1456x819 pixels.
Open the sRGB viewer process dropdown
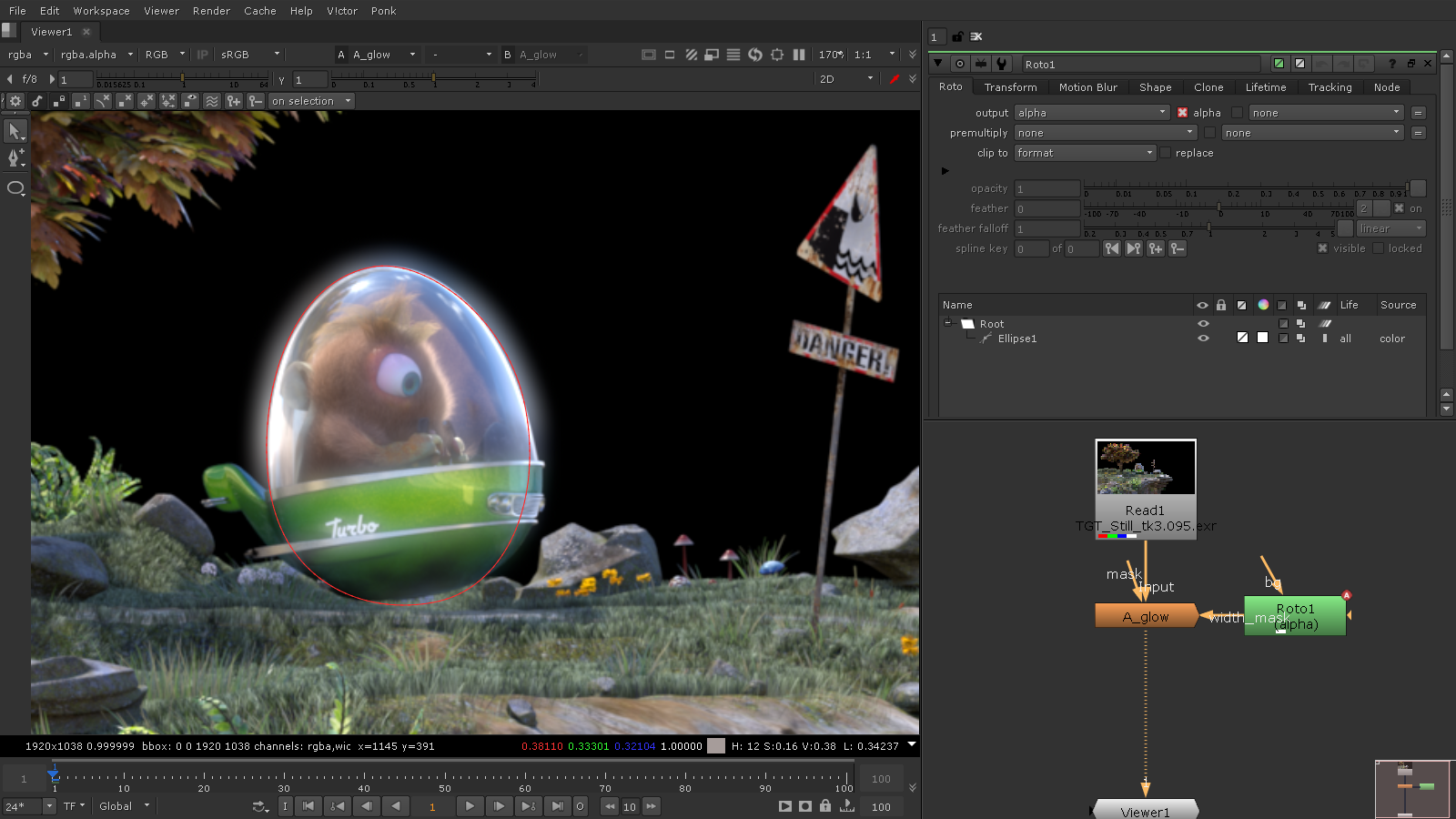pos(249,55)
